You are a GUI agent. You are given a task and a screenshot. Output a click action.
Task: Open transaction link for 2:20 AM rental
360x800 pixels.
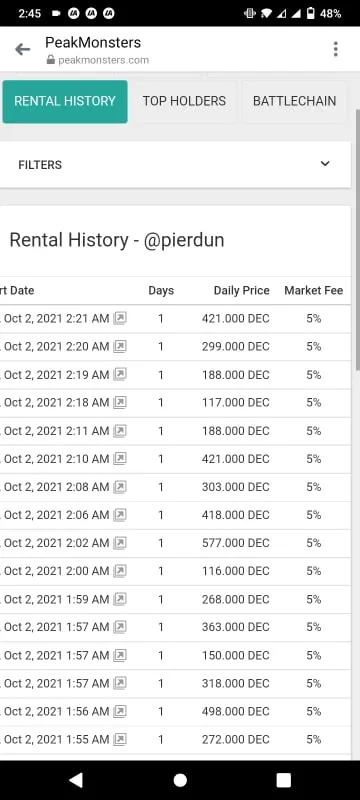pos(120,346)
